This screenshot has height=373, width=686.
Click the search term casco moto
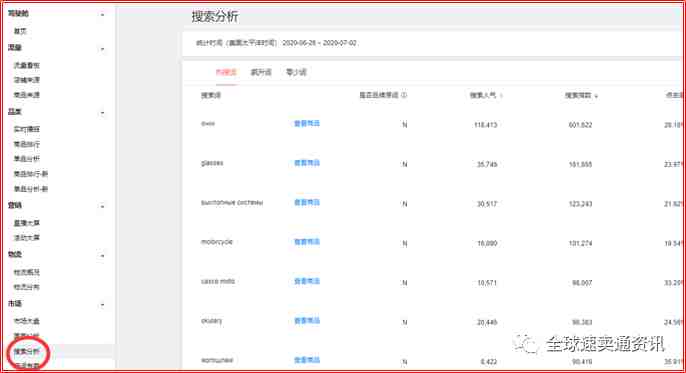(218, 281)
